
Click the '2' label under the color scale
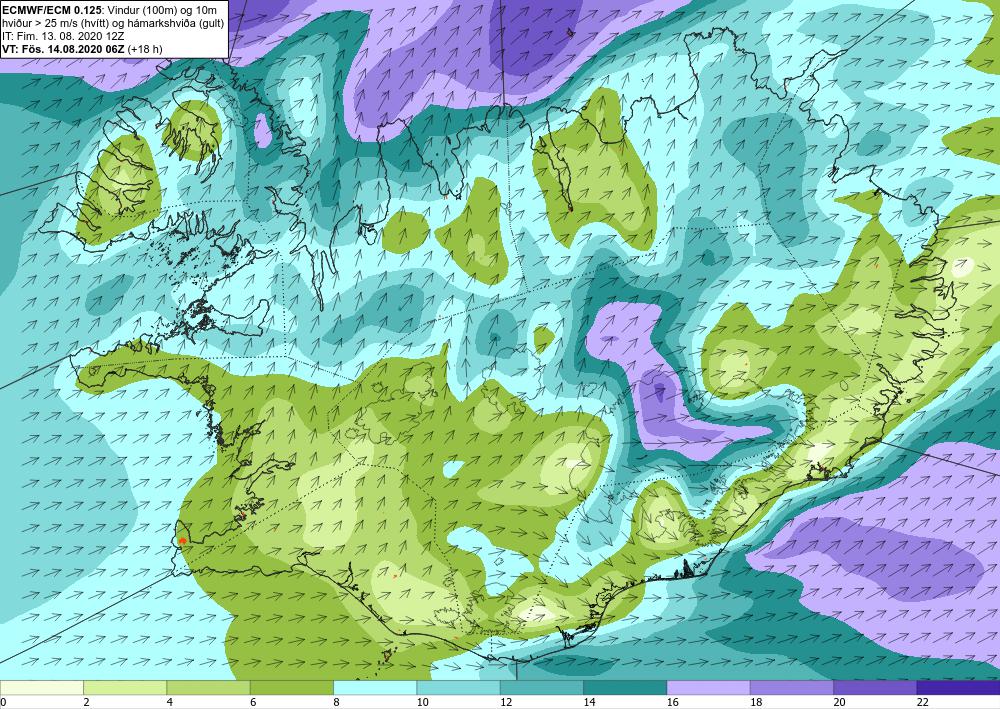click(86, 702)
